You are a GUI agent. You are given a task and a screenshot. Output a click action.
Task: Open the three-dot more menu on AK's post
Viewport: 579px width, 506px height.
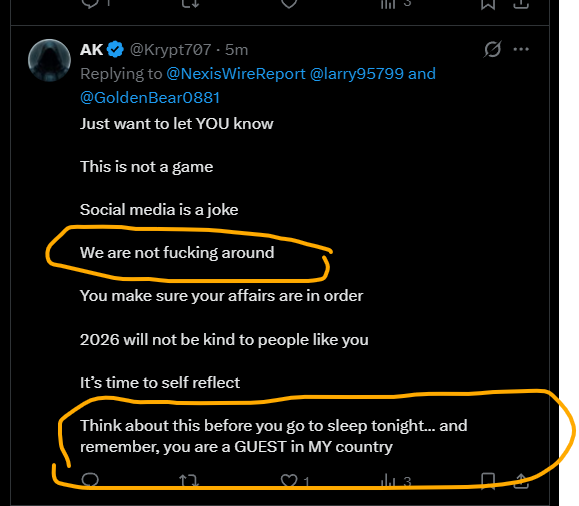click(521, 49)
